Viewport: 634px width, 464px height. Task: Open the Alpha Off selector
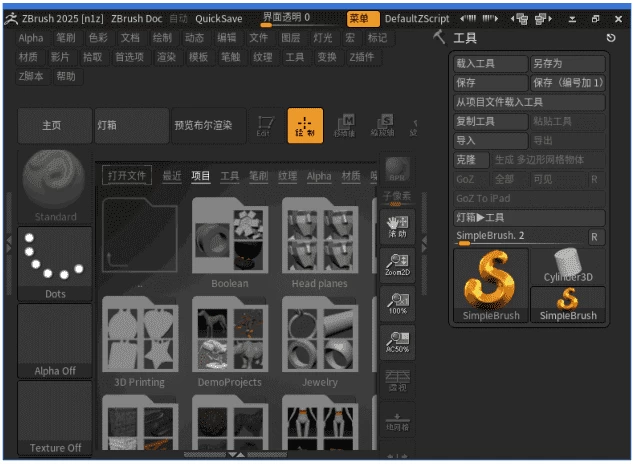[55, 342]
